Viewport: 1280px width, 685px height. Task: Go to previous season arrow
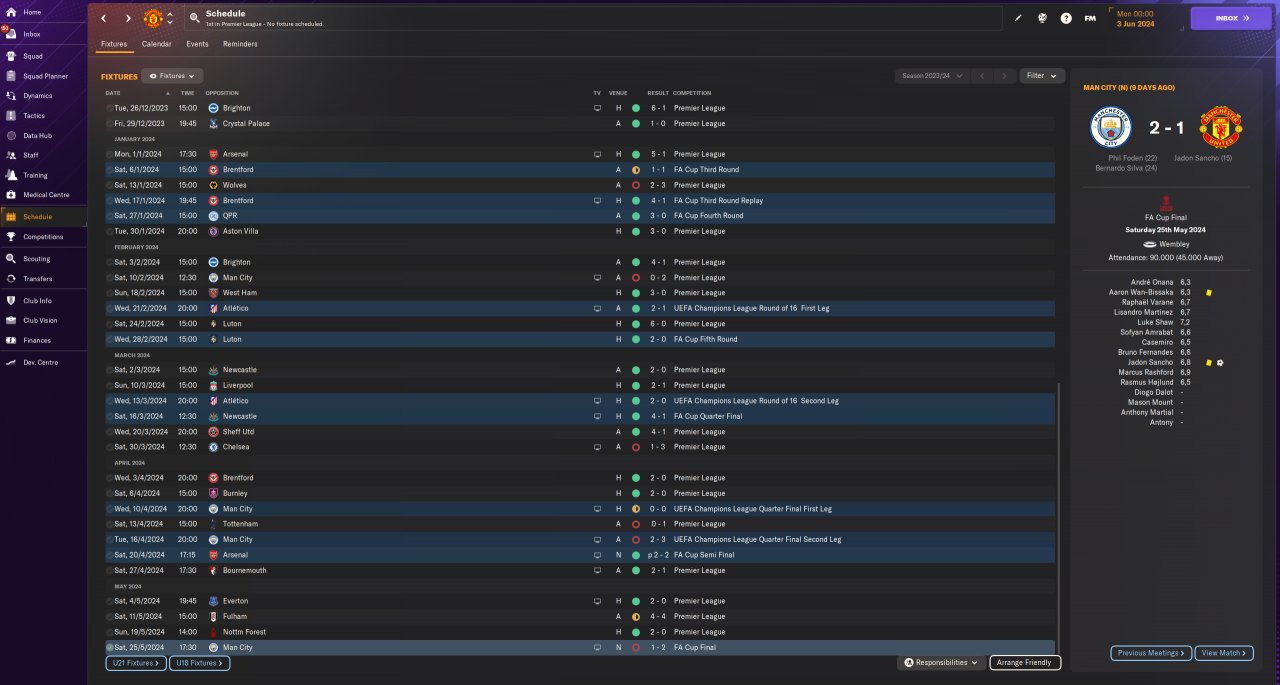tap(982, 76)
